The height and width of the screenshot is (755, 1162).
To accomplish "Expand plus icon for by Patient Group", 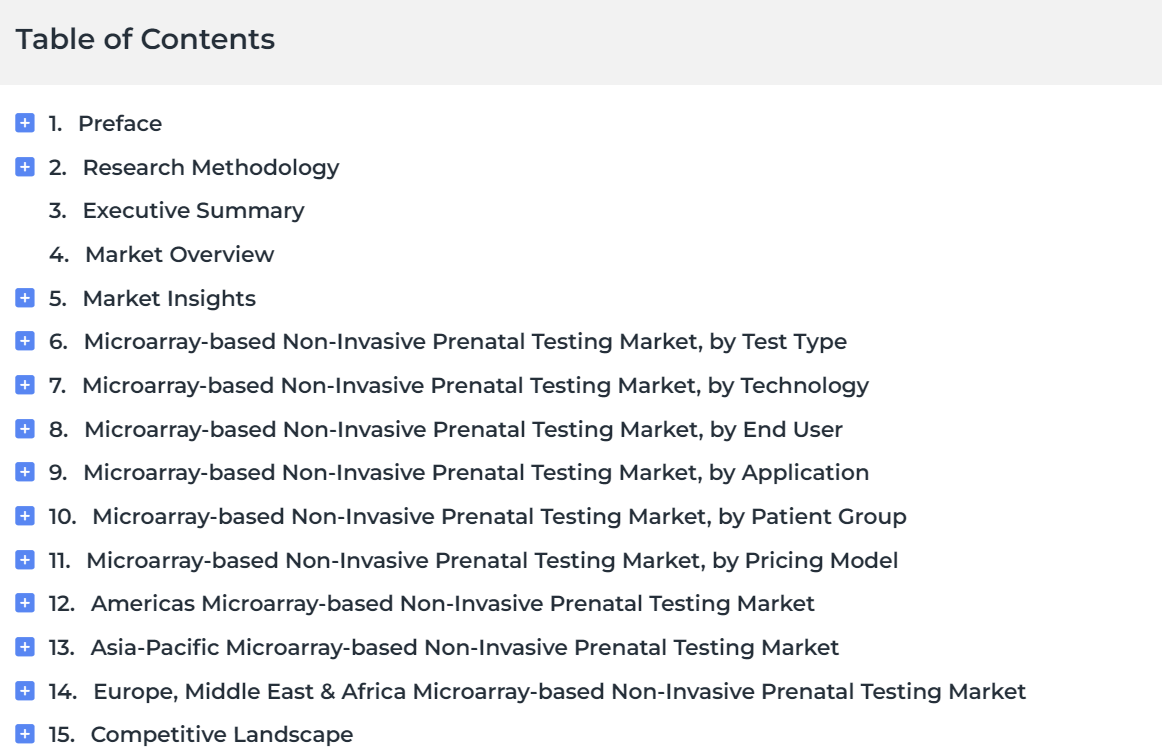I will coord(24,516).
